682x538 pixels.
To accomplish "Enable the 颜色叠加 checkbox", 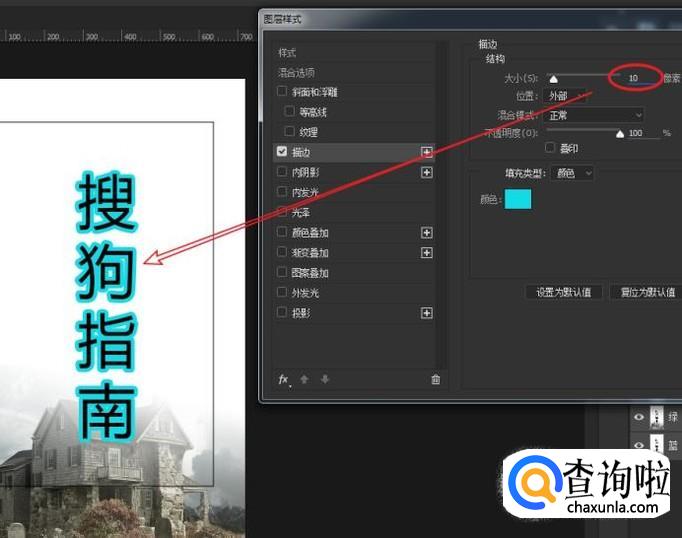I will [282, 232].
